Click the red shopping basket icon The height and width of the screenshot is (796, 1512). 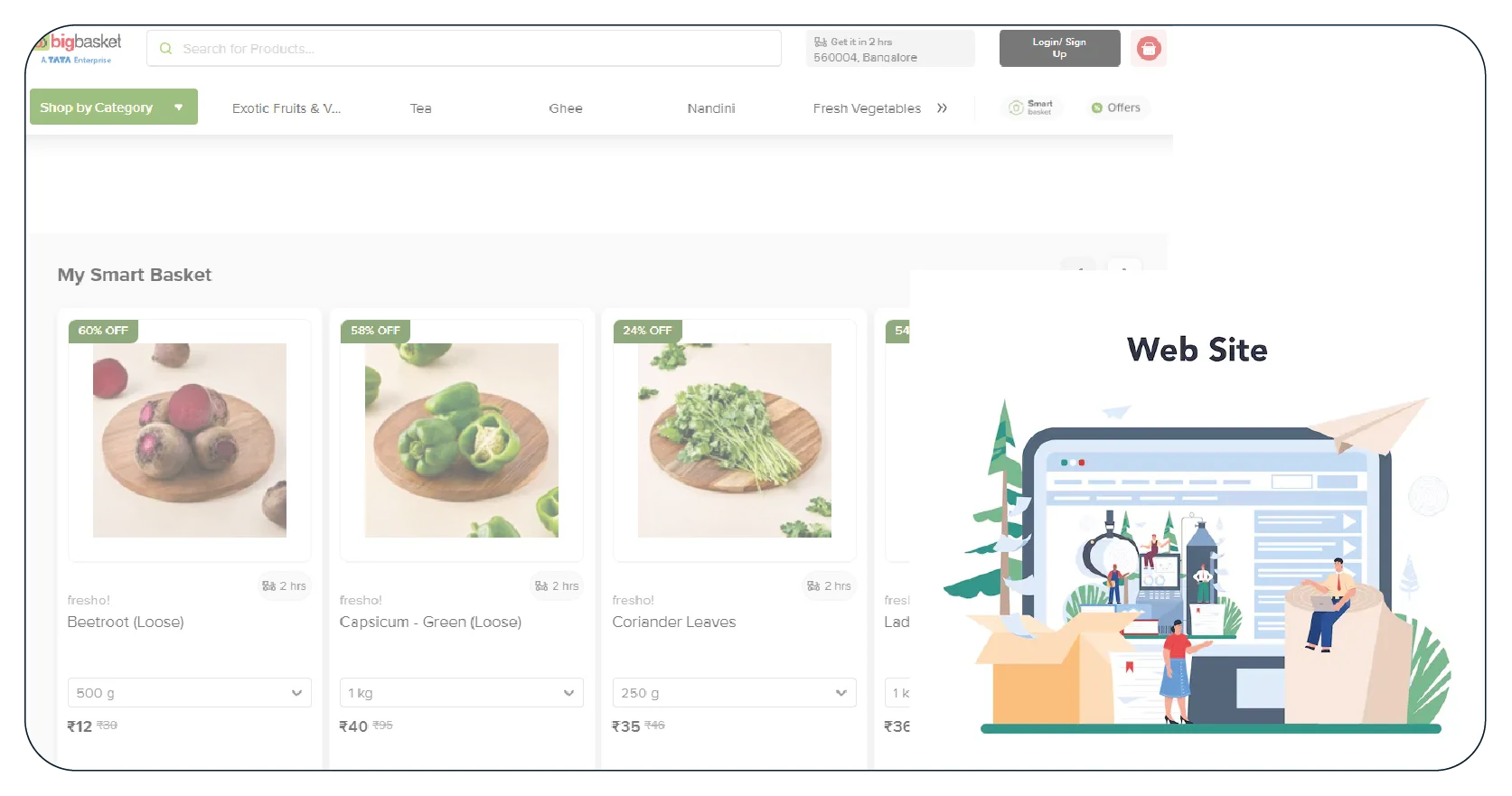(x=1148, y=49)
